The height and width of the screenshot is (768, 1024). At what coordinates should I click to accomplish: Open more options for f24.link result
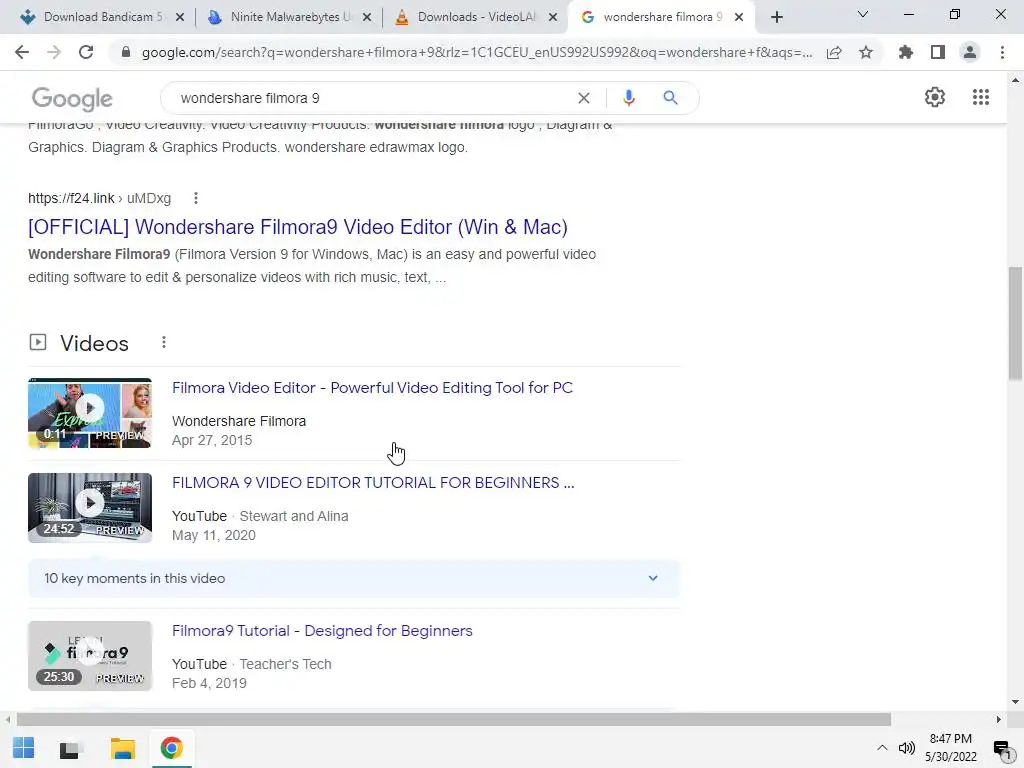(x=196, y=198)
